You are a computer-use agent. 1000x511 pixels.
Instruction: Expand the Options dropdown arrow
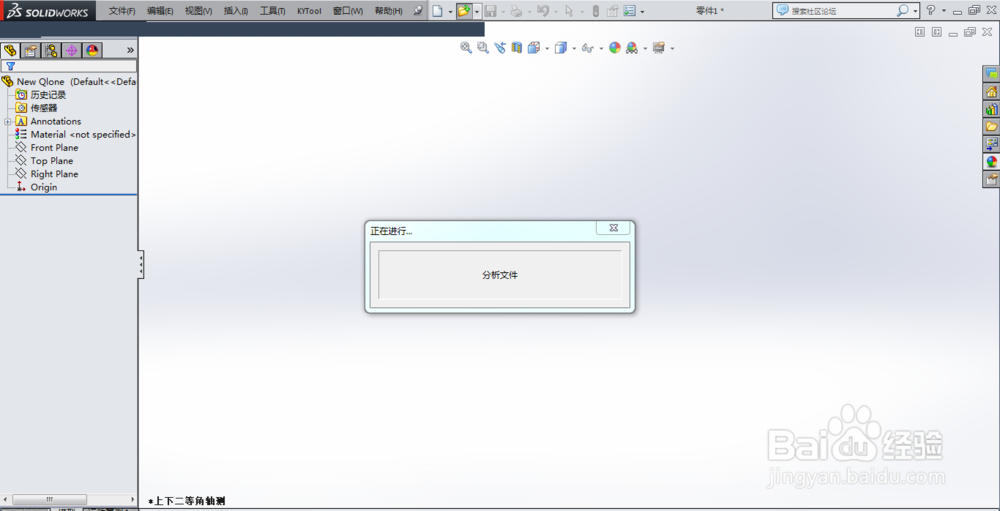642,11
